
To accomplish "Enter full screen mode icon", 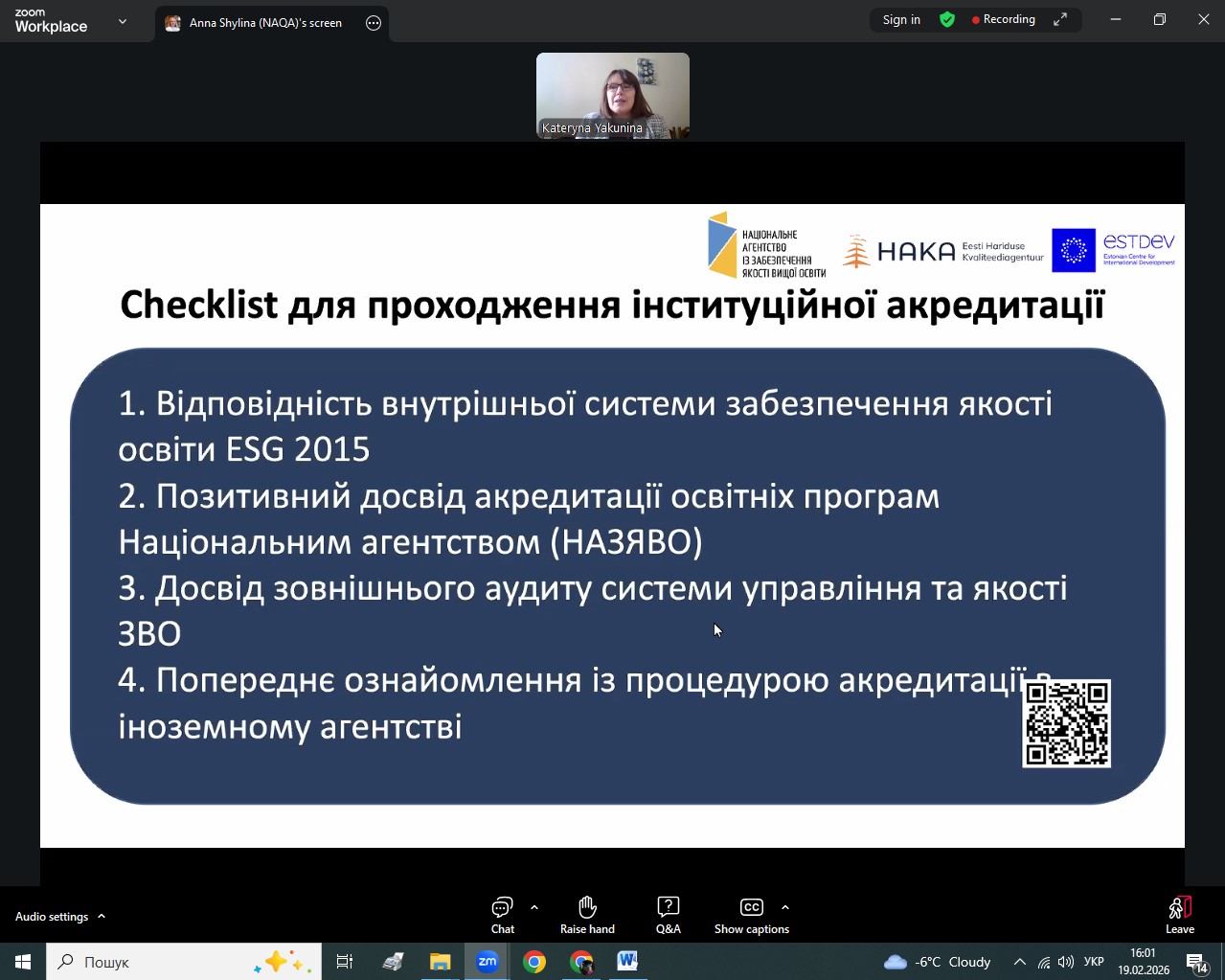I will click(1060, 20).
